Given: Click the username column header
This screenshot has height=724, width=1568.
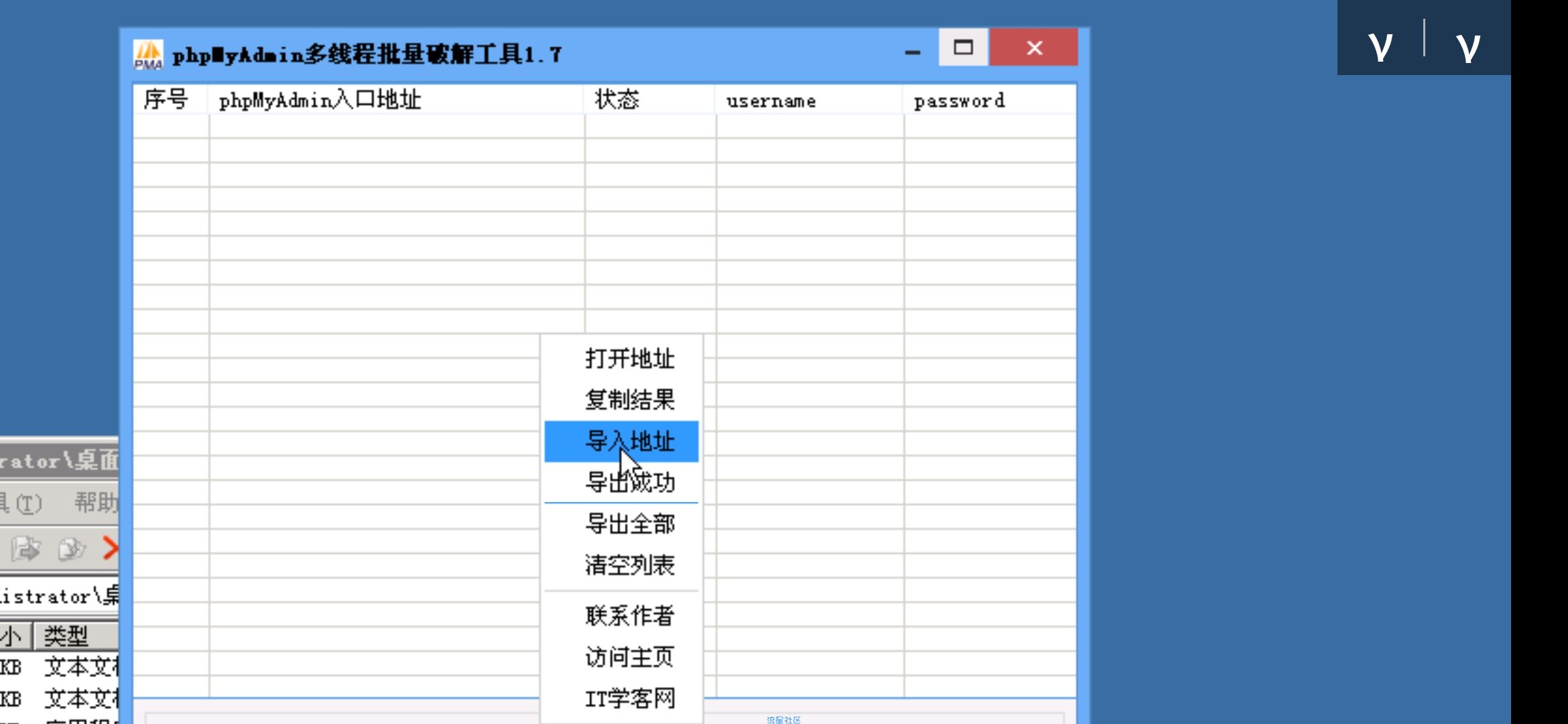Looking at the screenshot, I should tap(809, 100).
